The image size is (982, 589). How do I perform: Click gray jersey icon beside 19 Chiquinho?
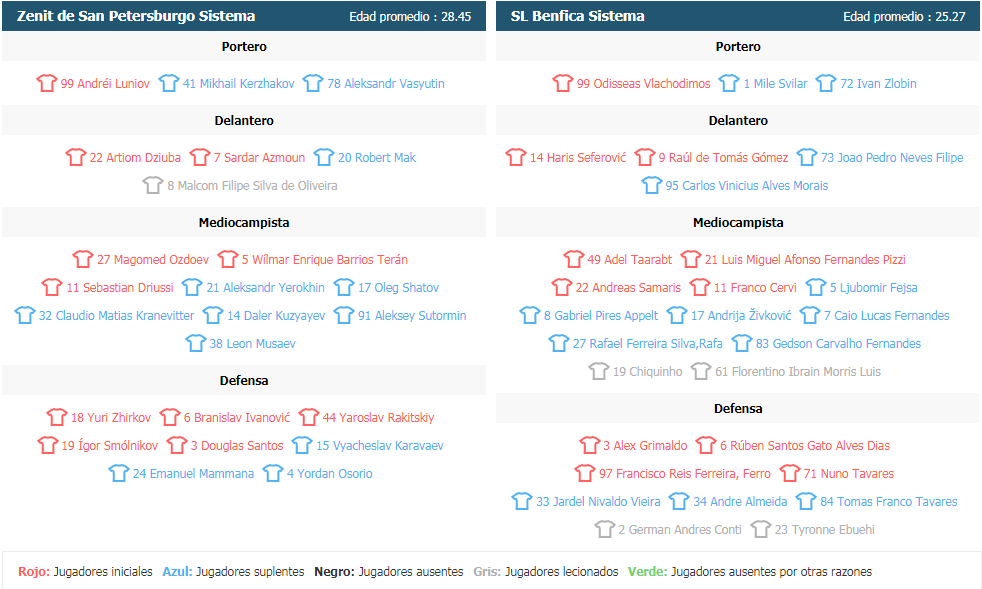[x=599, y=371]
